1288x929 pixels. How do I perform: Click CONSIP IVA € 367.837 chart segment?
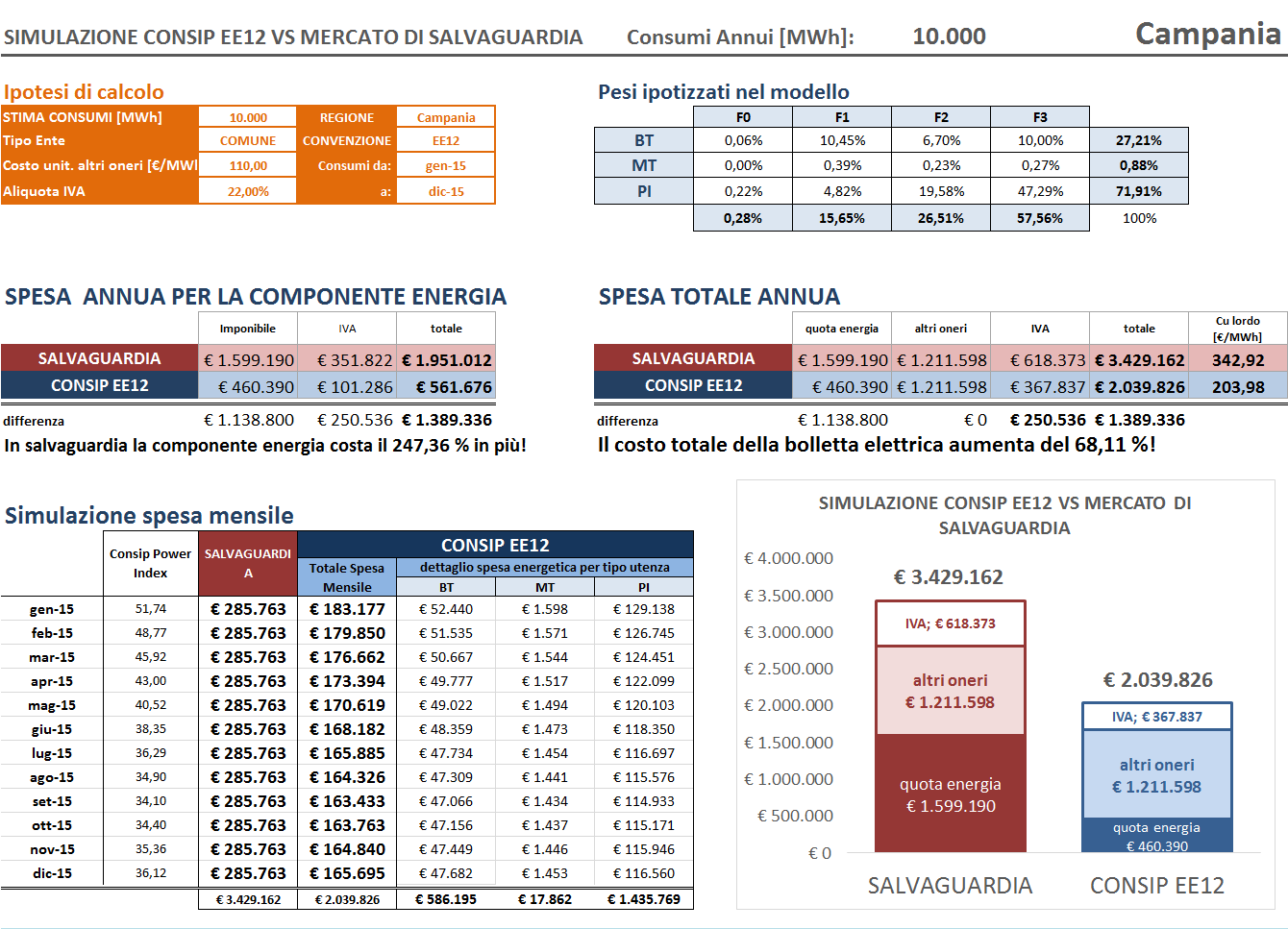pyautogui.click(x=1157, y=717)
